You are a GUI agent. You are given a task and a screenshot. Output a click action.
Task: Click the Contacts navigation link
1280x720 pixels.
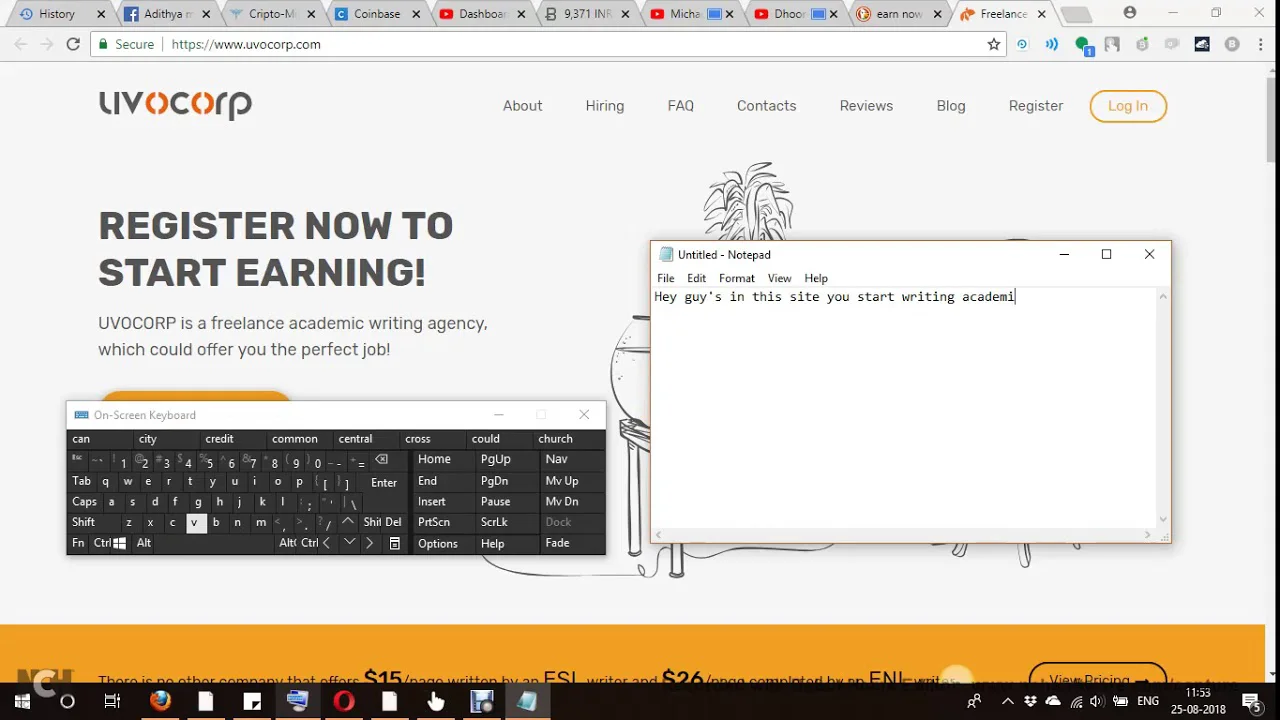(x=767, y=106)
